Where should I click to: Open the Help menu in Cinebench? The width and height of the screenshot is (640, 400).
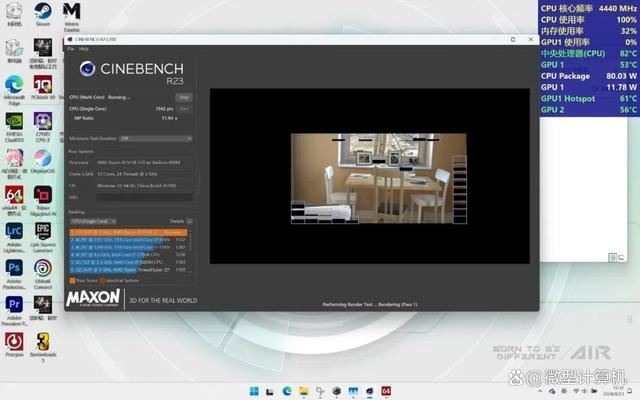point(83,48)
